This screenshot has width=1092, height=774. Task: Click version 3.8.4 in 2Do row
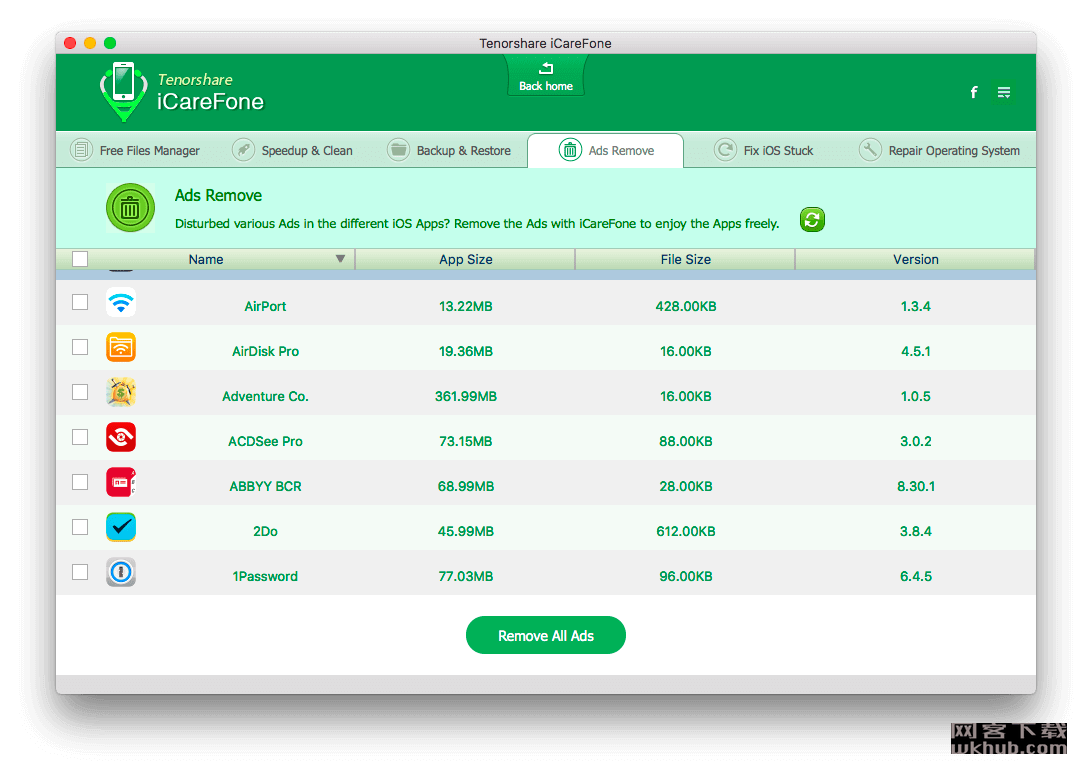pos(916,532)
